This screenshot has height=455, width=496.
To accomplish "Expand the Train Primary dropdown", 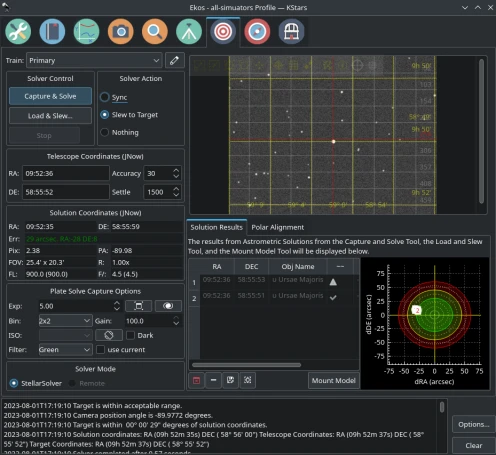I will [94, 60].
